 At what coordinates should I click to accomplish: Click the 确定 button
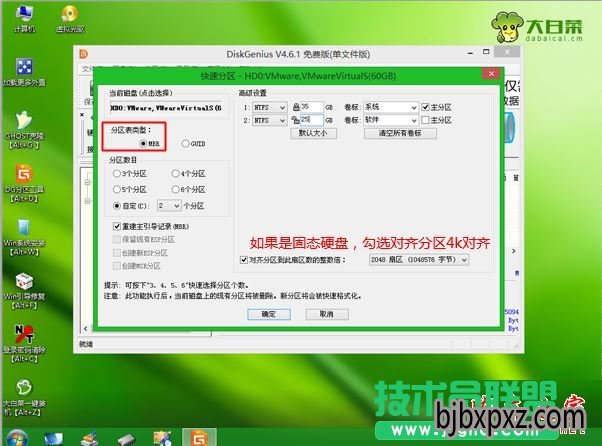[x=269, y=314]
